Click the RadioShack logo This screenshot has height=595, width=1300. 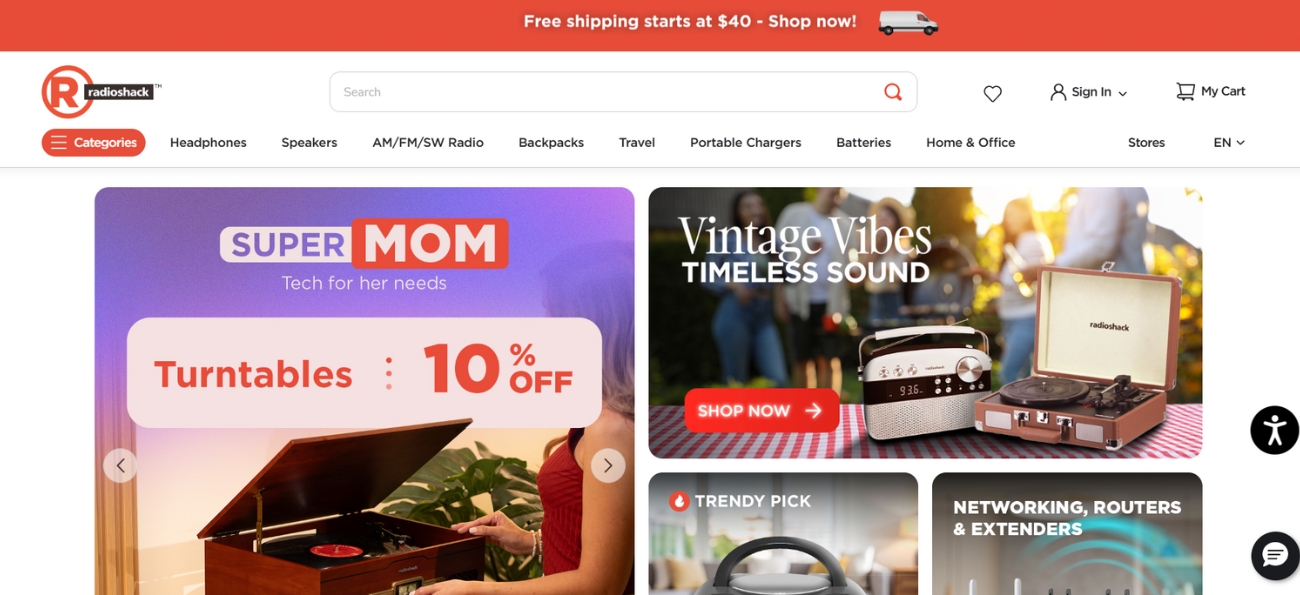click(x=101, y=92)
